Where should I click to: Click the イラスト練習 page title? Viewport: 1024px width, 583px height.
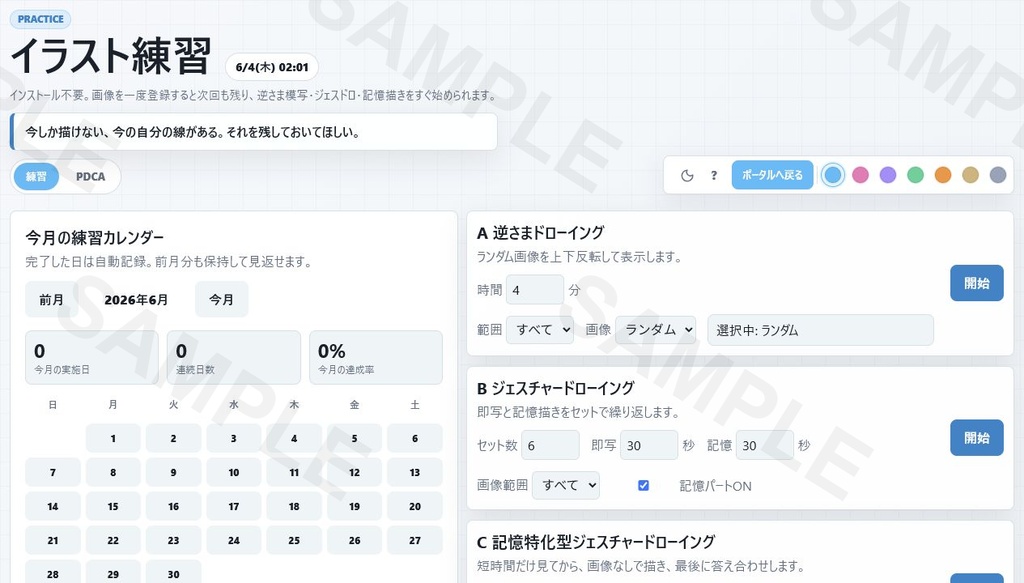[111, 56]
